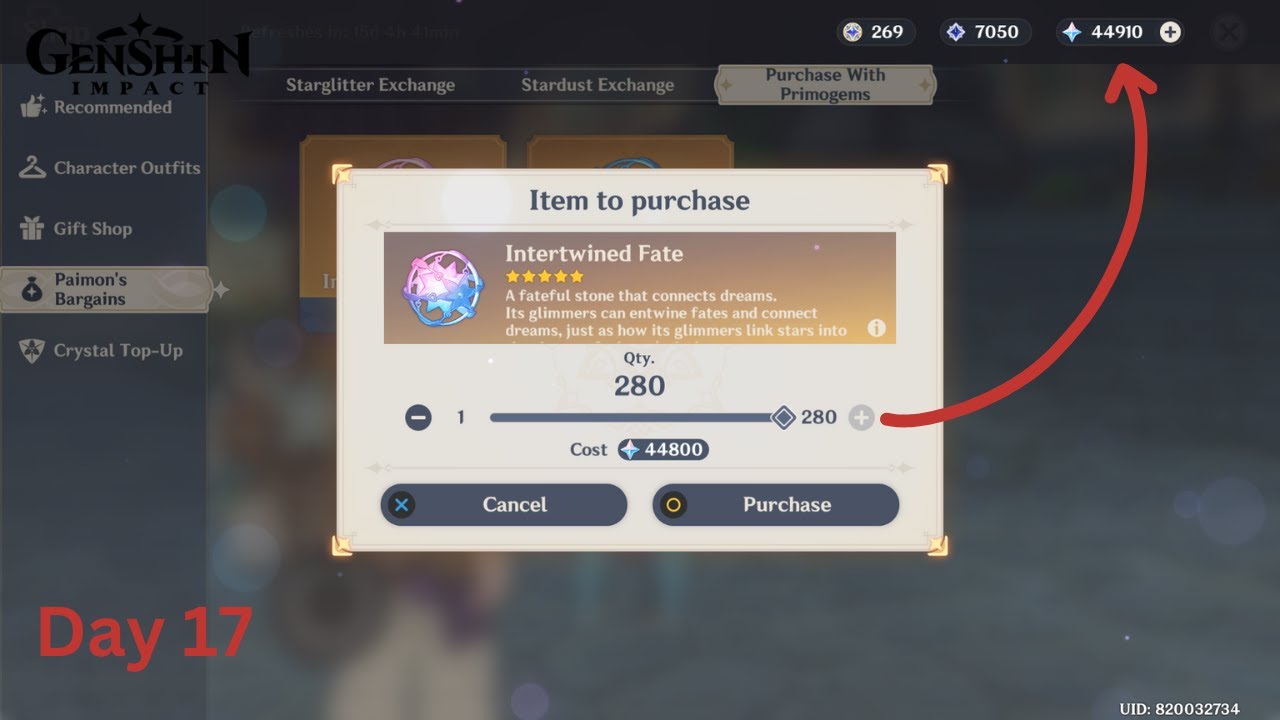Click the diamond handle on the quantity slider
Viewport: 1280px width, 720px height.
784,418
